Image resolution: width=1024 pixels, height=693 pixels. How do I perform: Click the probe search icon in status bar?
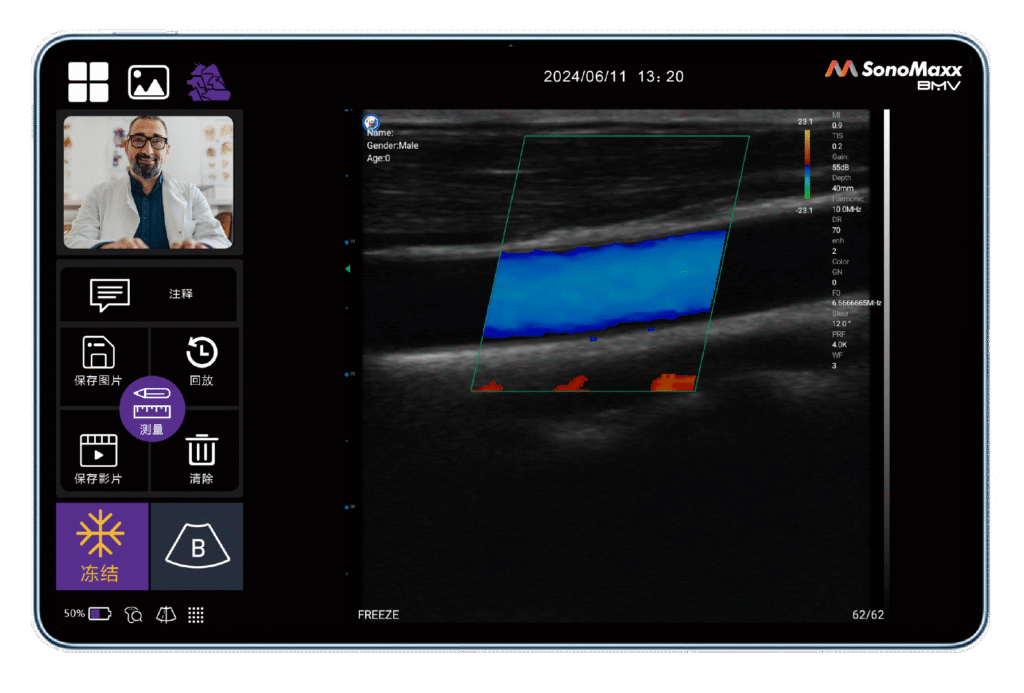pyautogui.click(x=134, y=615)
